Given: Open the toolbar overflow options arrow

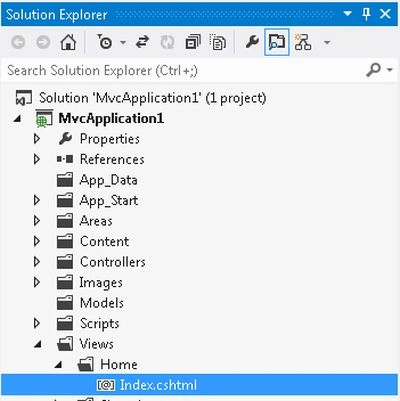Looking at the screenshot, I should point(327,43).
